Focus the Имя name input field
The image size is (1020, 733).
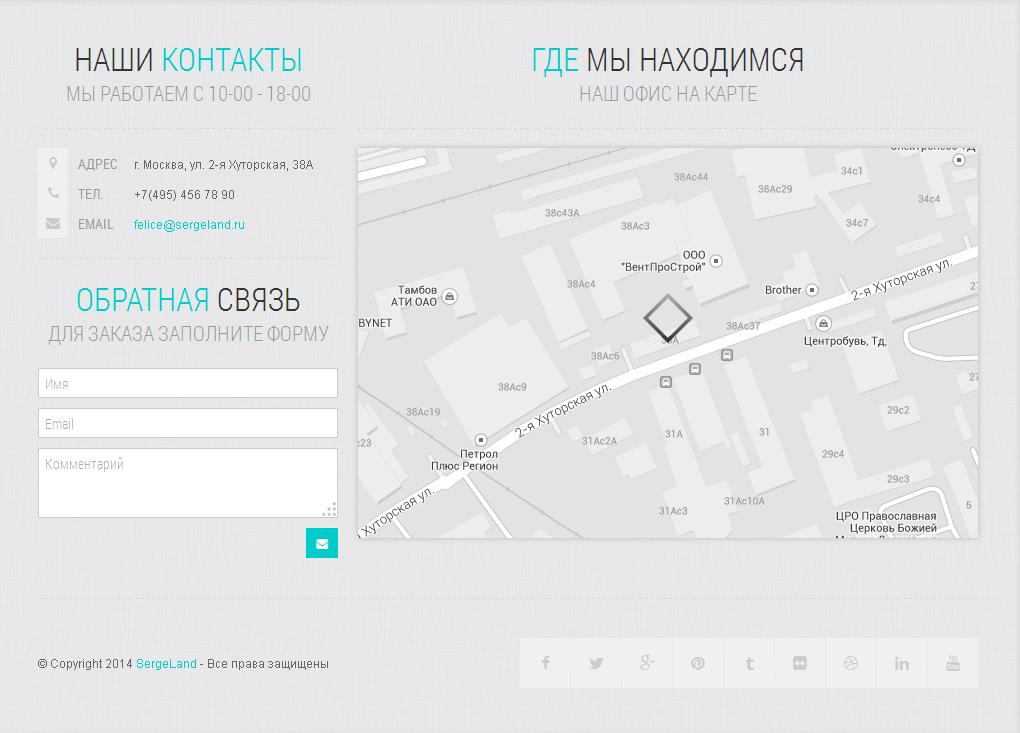pos(188,383)
